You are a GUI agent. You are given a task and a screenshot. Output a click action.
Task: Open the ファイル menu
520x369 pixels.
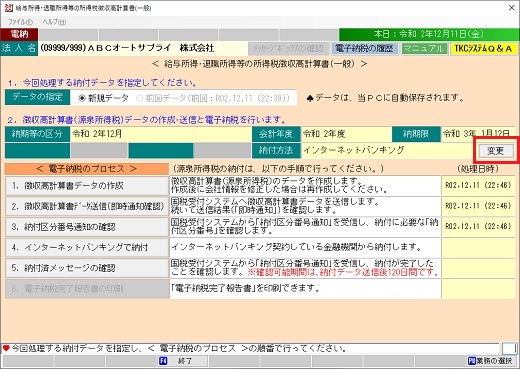pyautogui.click(x=20, y=22)
